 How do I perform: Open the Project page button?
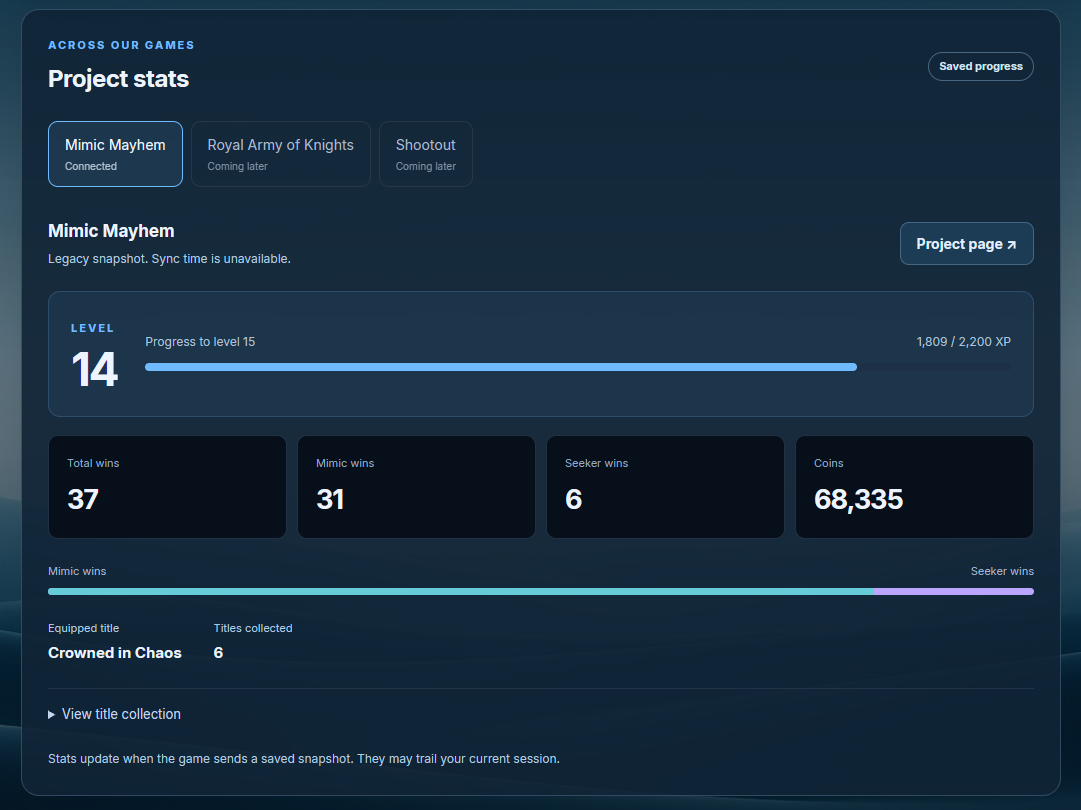(x=967, y=243)
